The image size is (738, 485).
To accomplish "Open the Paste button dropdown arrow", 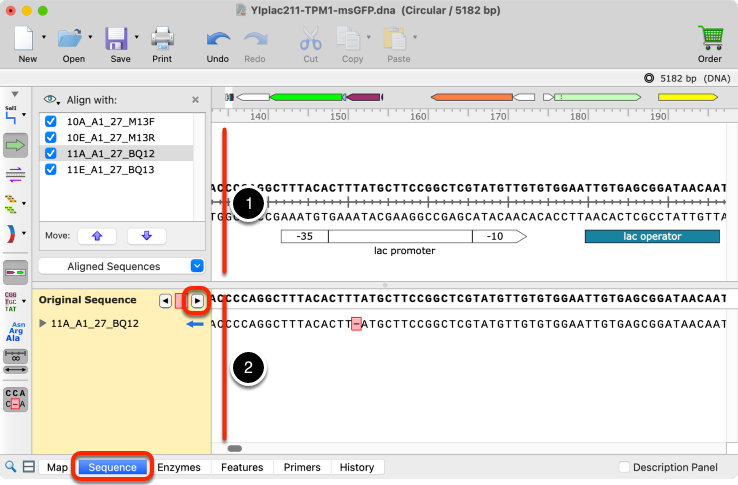I will click(x=415, y=37).
